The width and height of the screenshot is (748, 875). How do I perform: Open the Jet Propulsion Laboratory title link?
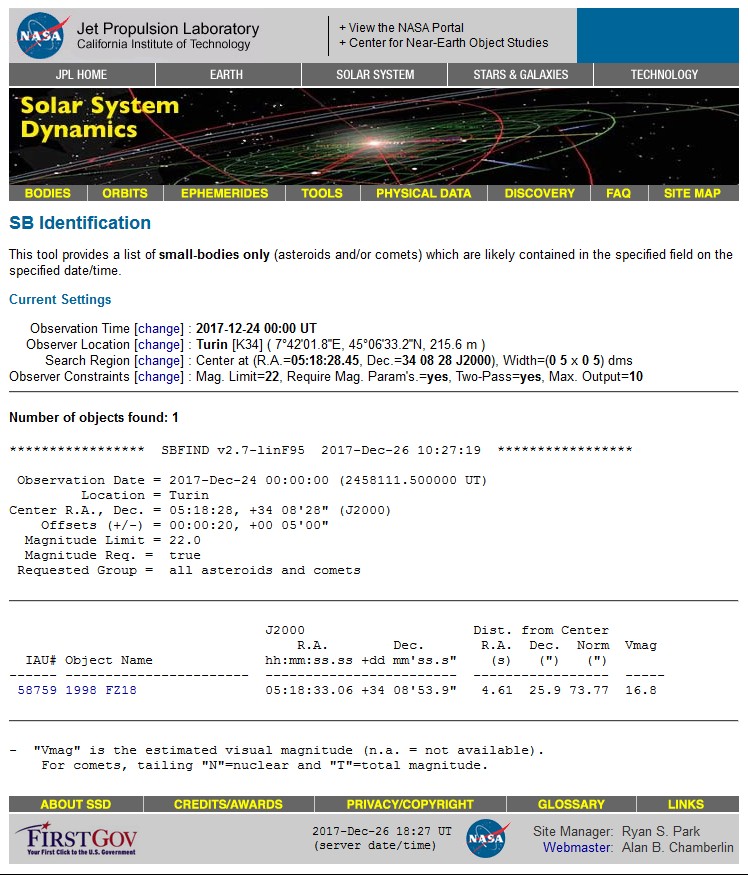coord(167,28)
